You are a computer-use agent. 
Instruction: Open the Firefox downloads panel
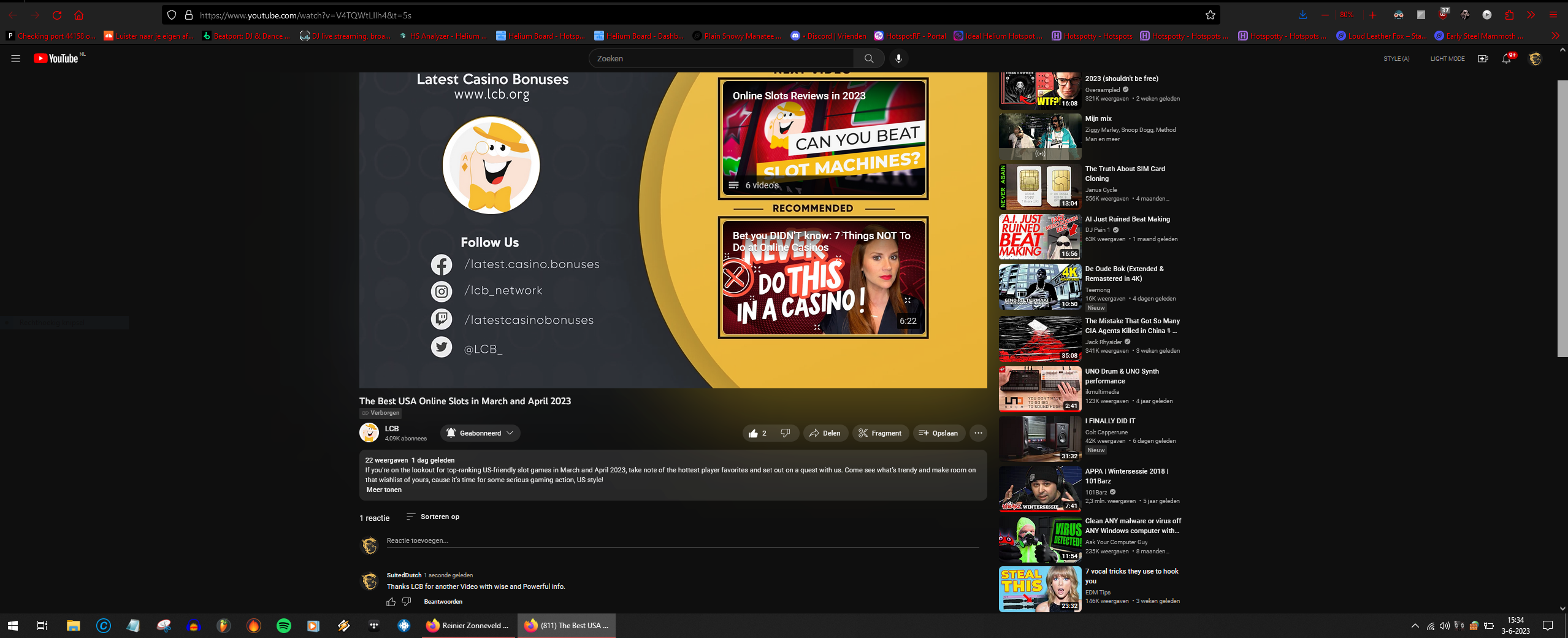(1302, 15)
